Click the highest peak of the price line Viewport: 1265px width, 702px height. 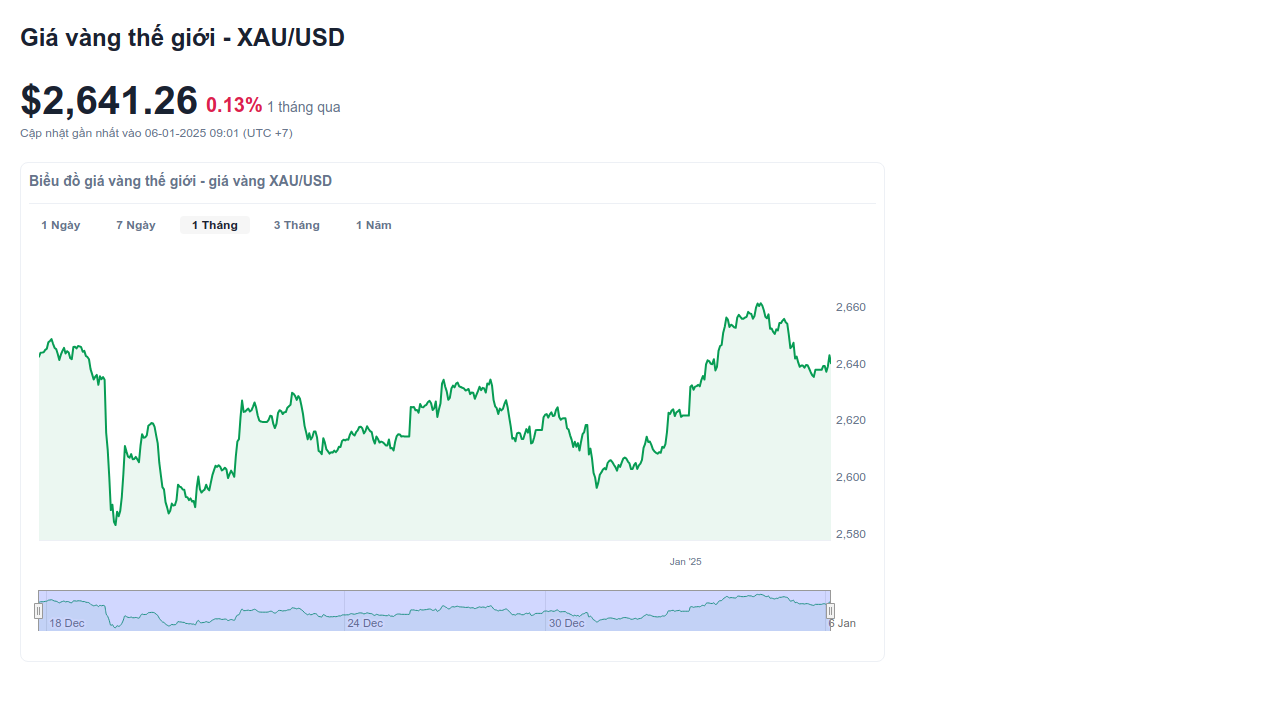760,304
